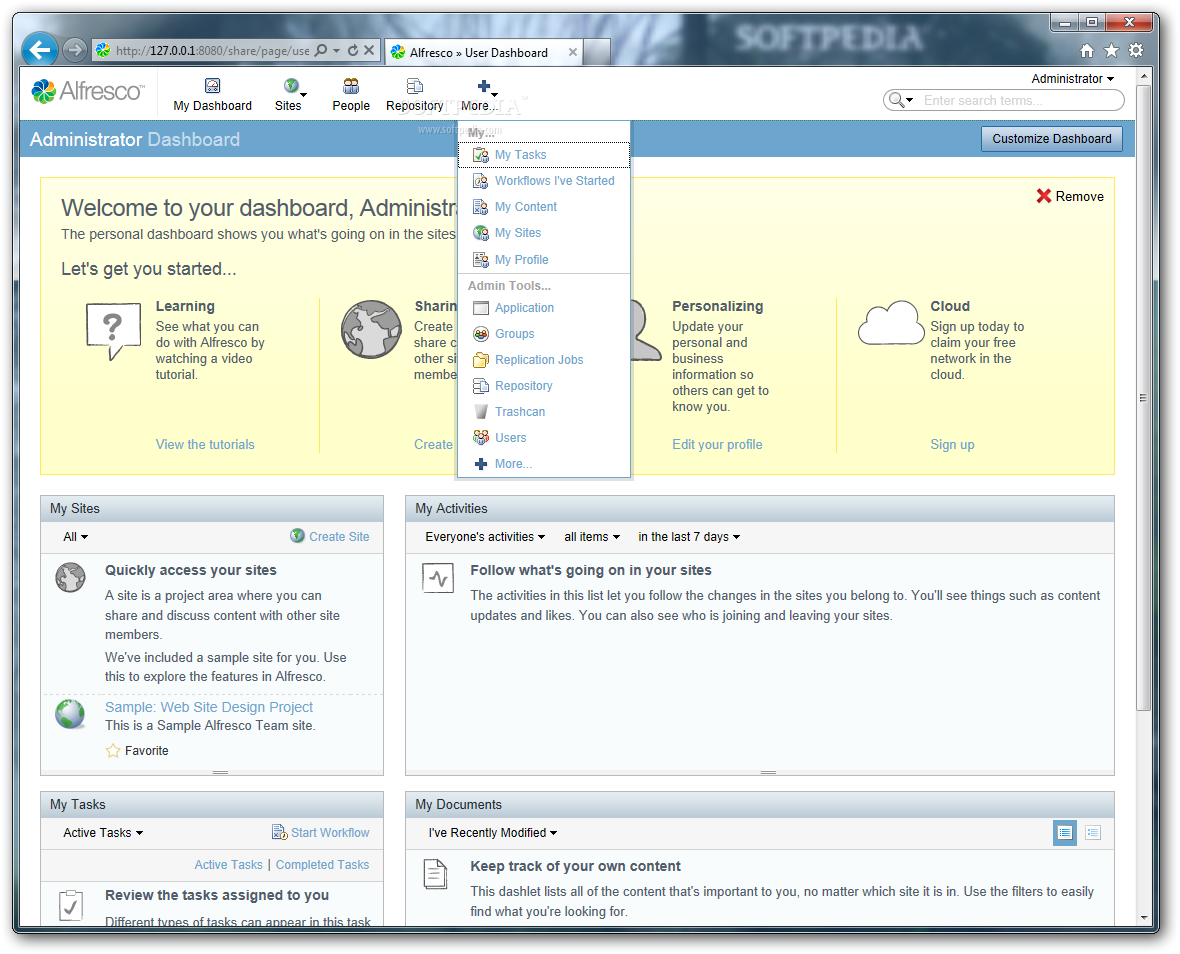Open the search options magnifier dropdown
This screenshot has height=954, width=1180.
coord(901,100)
